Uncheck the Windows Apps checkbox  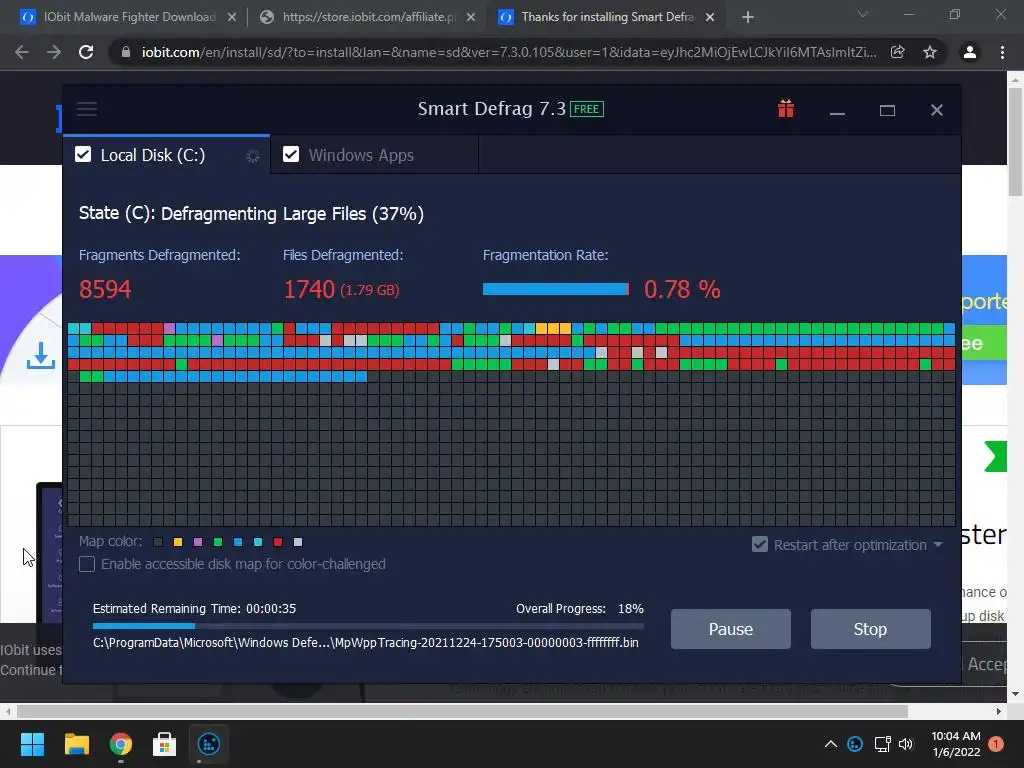(x=291, y=154)
